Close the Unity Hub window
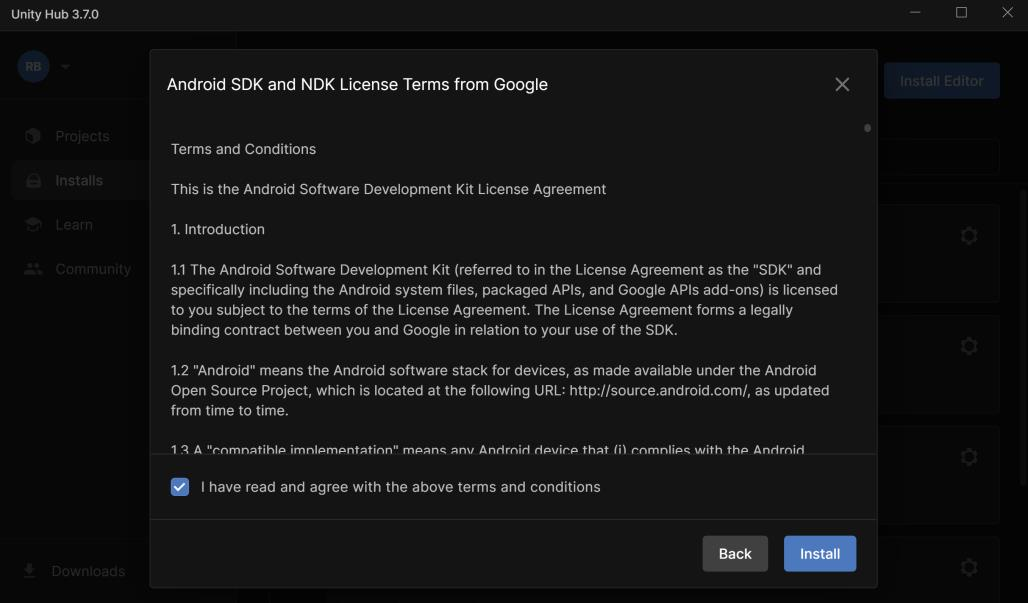Viewport: 1028px width, 603px height. 1008,12
